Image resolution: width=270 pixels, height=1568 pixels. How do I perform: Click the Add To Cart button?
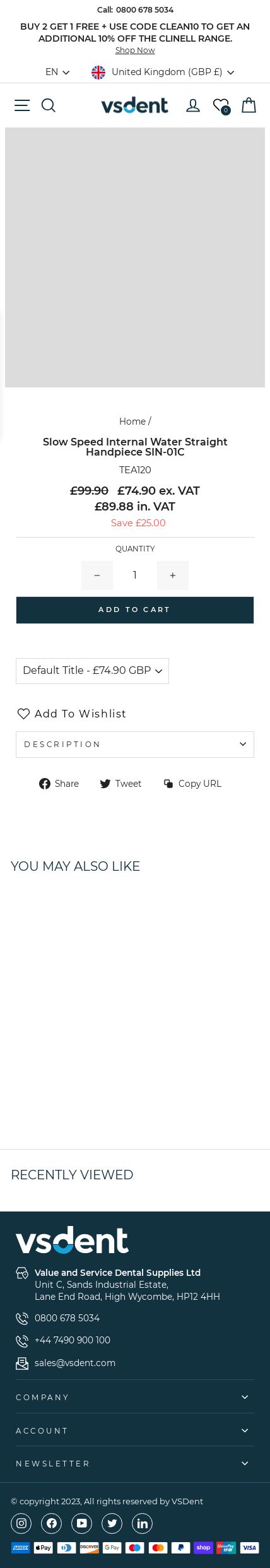[x=135, y=610]
